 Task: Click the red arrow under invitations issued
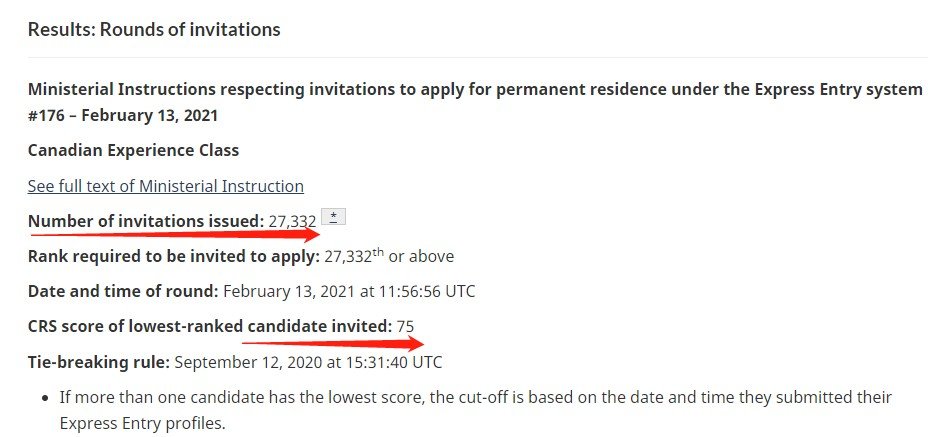tap(175, 234)
